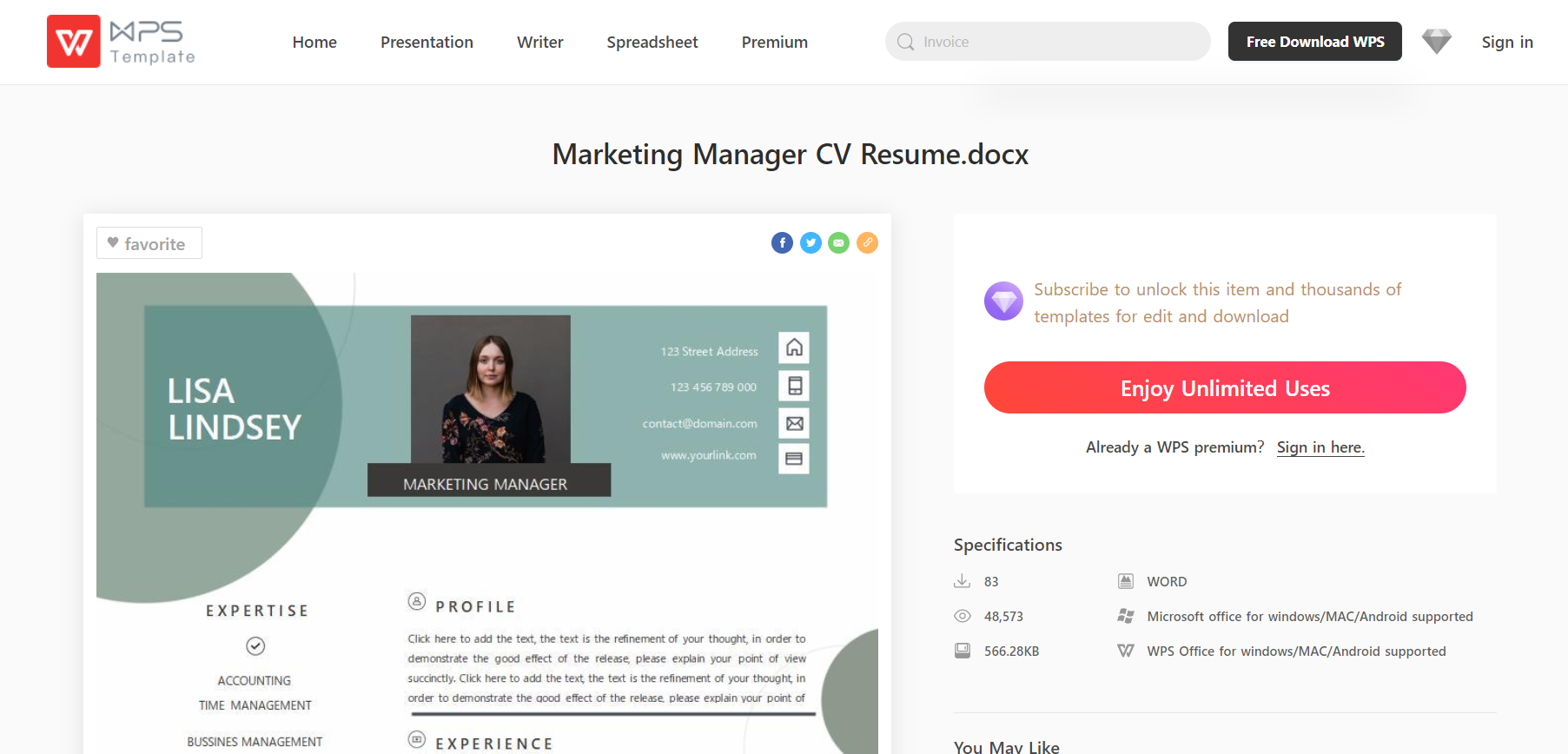Click the purple diamond subscribe icon
The image size is (1568, 754).
pos(1003,301)
